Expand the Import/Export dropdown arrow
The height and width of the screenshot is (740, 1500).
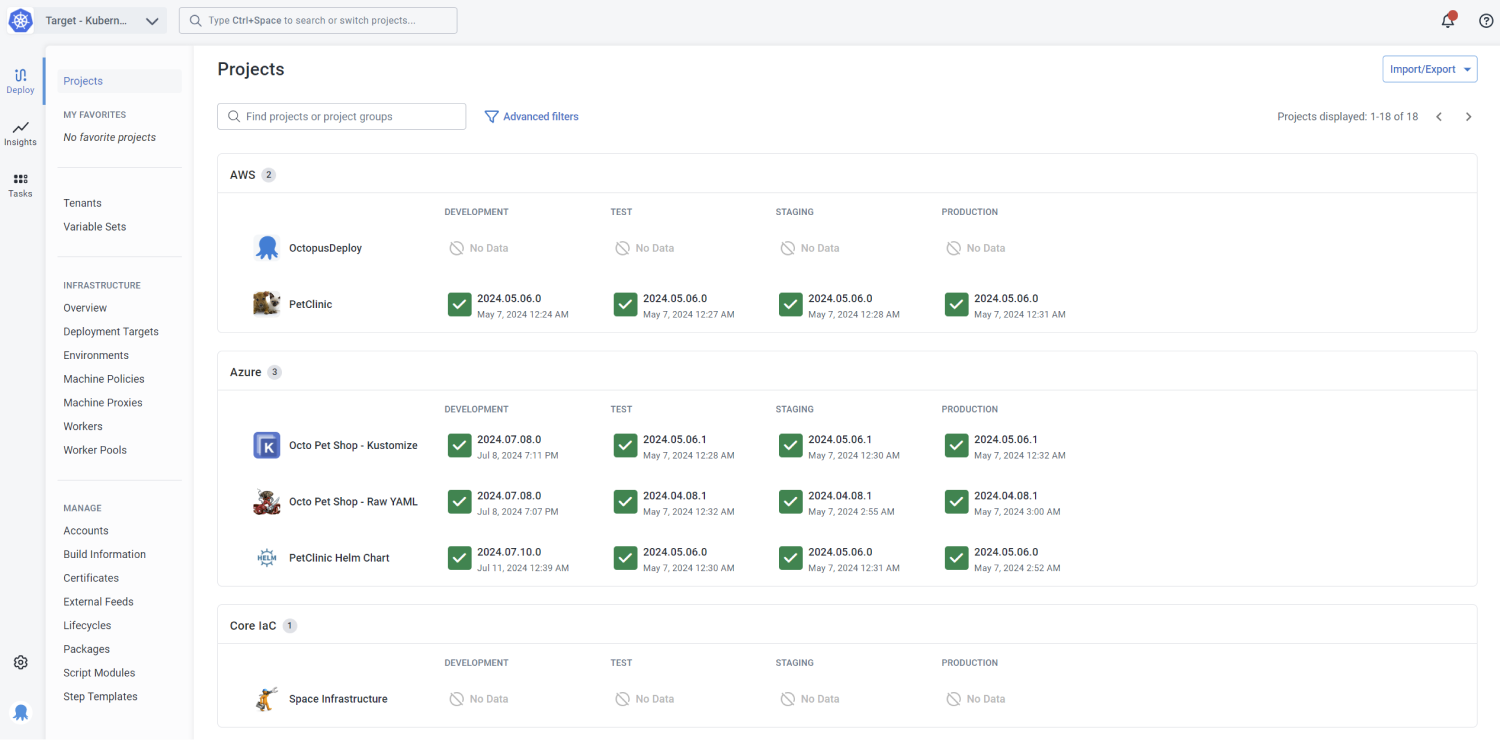tap(1465, 69)
